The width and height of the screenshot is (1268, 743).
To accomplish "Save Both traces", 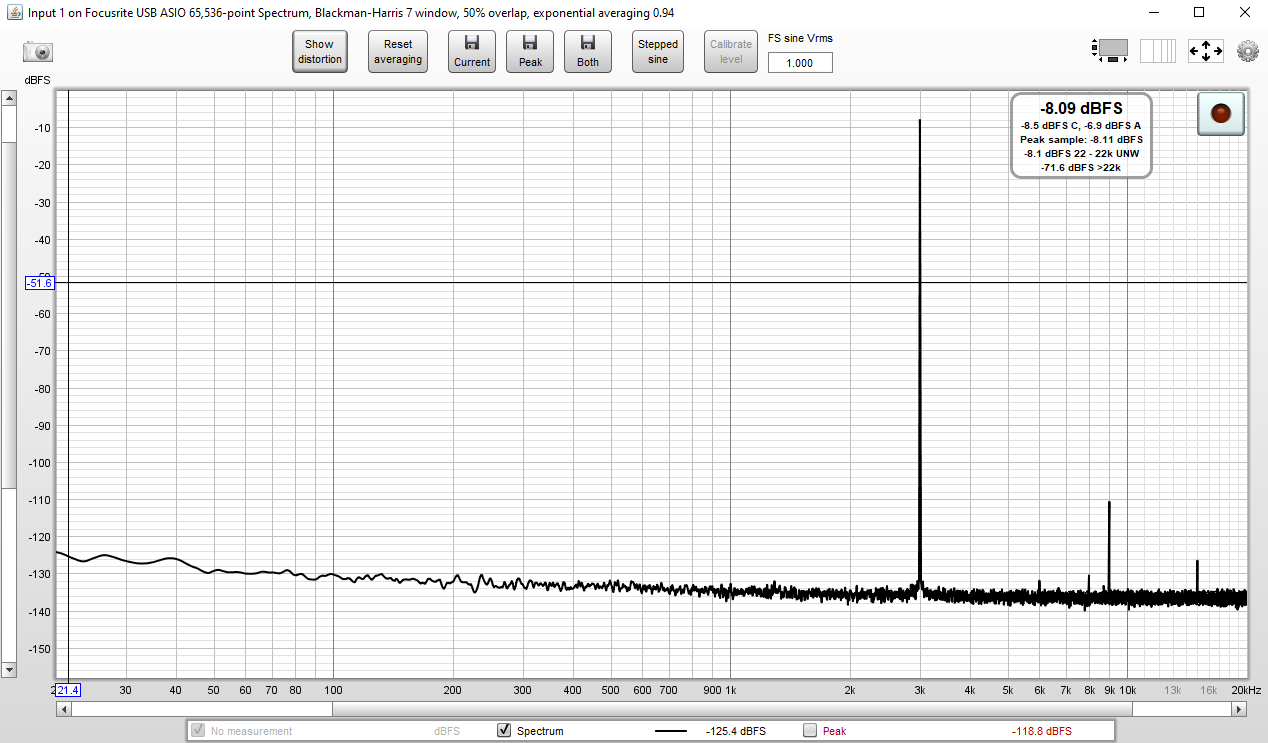I will (x=588, y=52).
